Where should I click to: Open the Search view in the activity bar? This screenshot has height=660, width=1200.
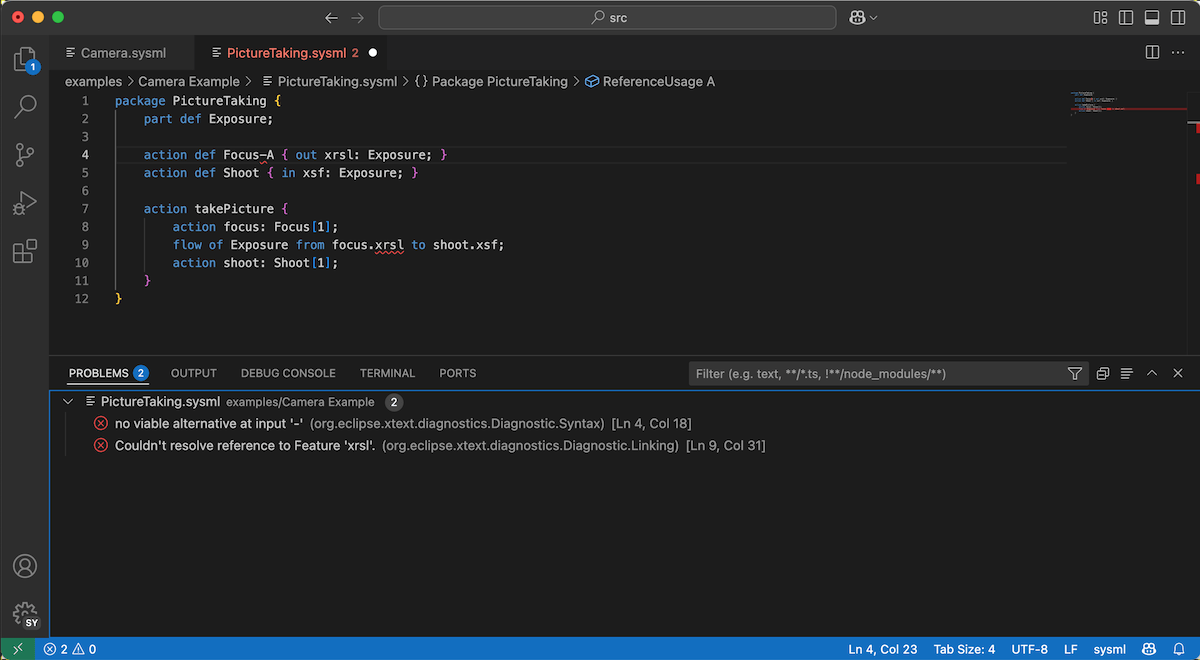(x=25, y=107)
